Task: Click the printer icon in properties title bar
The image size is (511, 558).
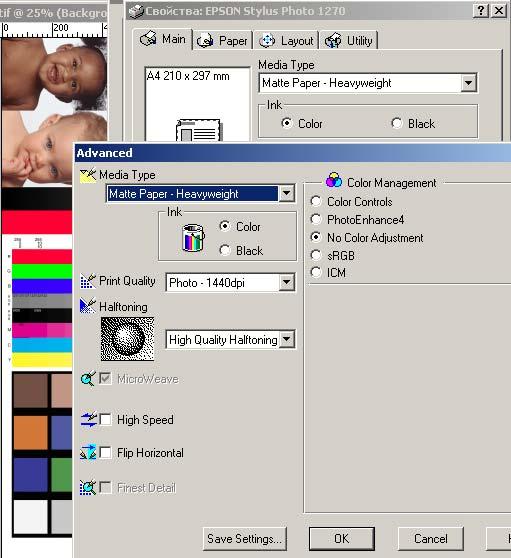Action: tap(136, 12)
